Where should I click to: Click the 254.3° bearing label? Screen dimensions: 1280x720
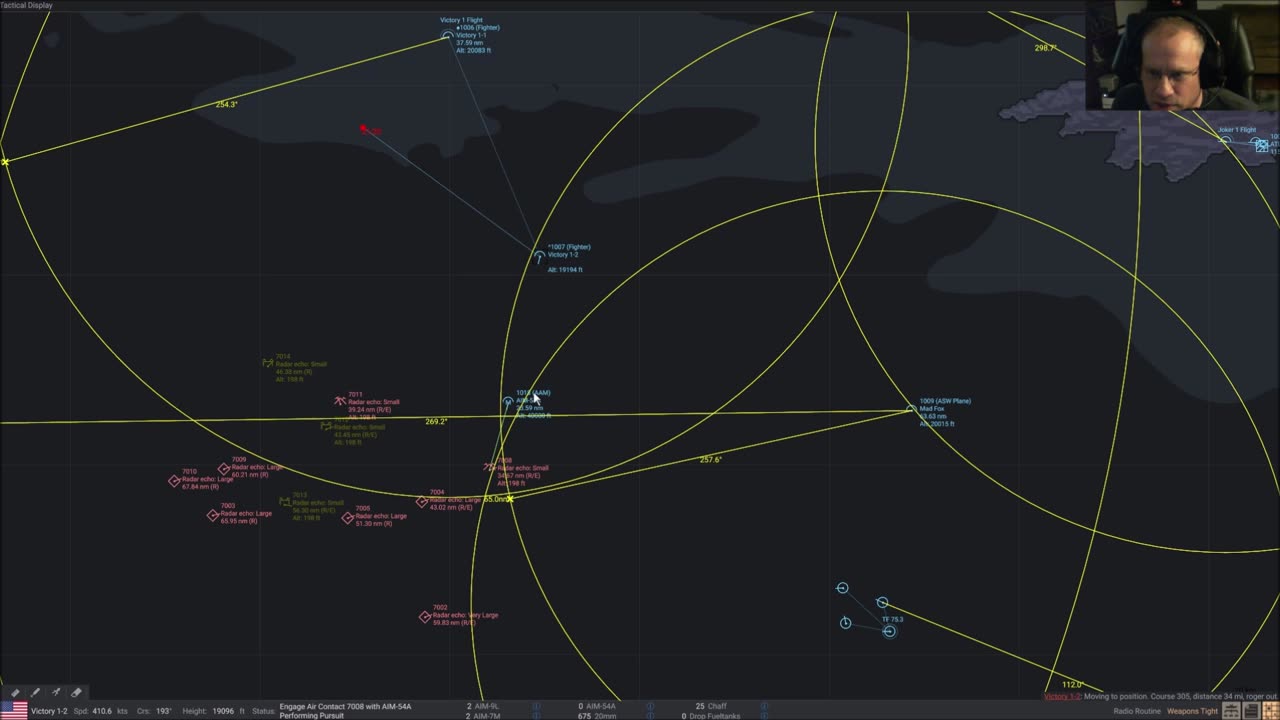coord(227,104)
